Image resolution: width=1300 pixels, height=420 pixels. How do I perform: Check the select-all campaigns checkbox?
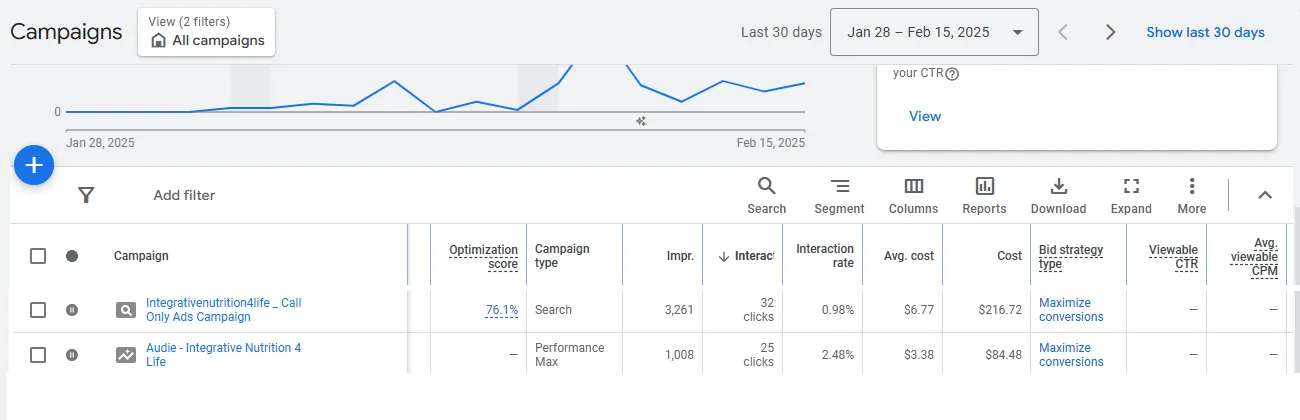click(x=38, y=256)
